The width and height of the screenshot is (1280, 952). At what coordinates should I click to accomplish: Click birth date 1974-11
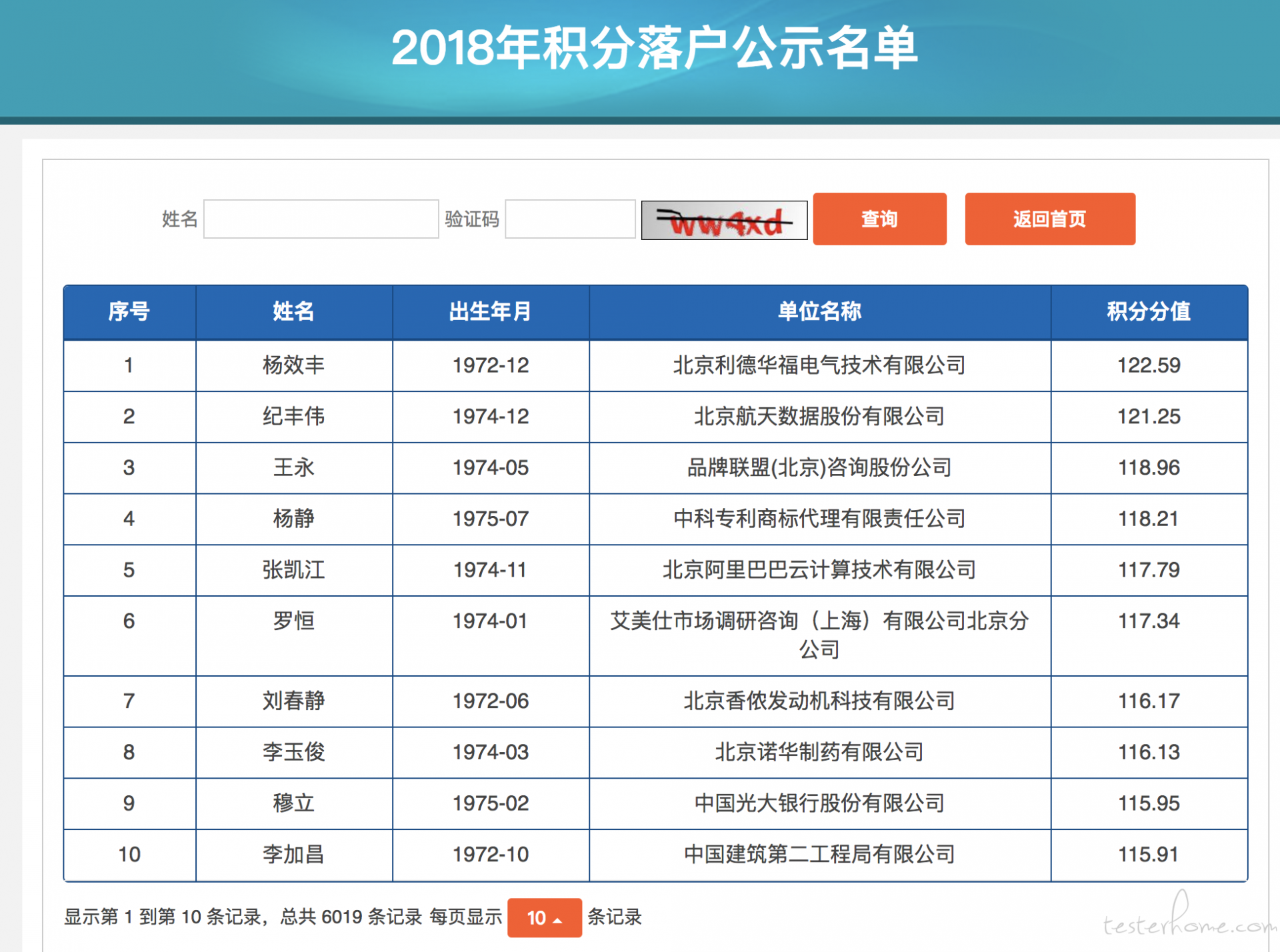(491, 570)
